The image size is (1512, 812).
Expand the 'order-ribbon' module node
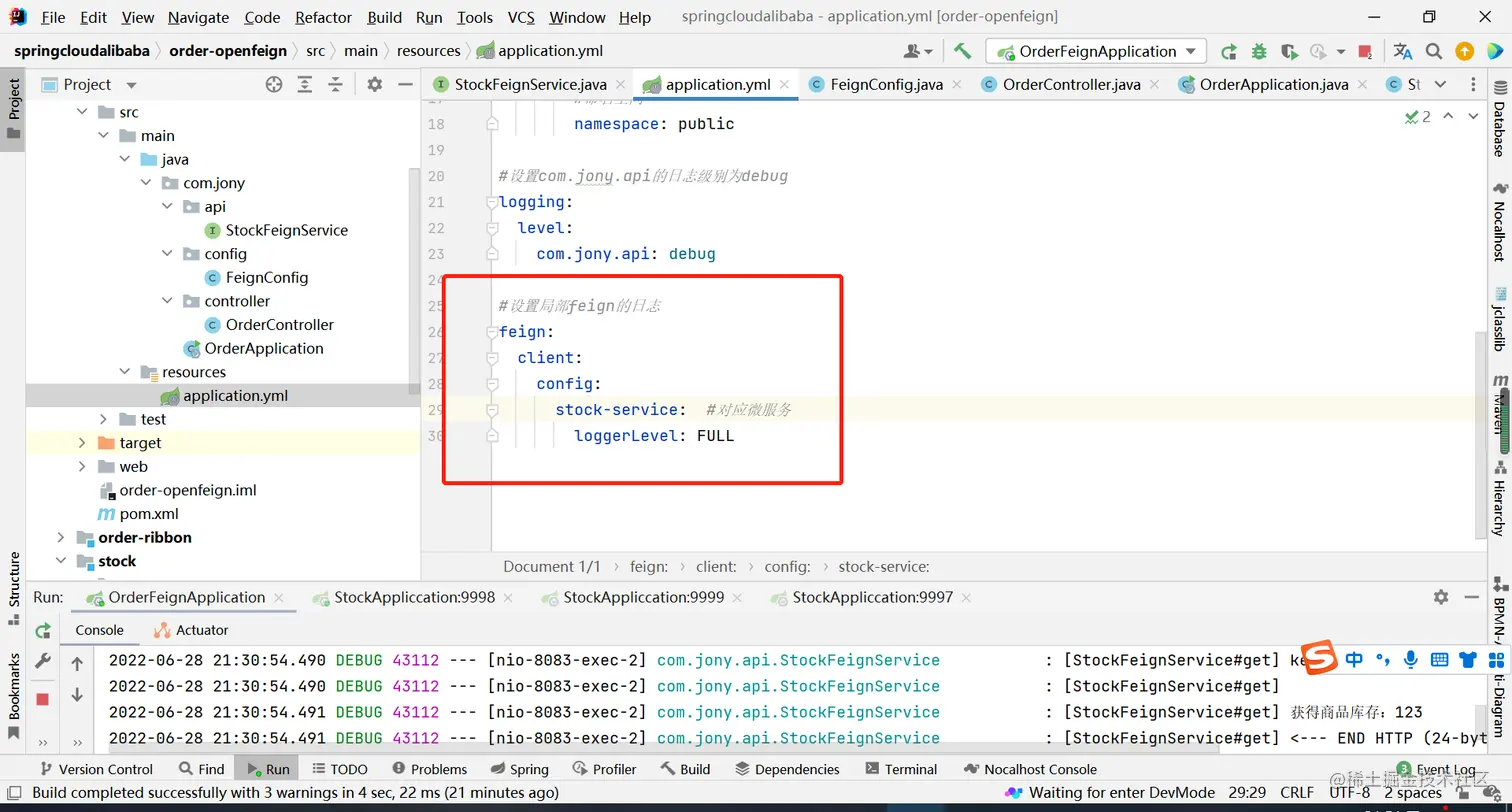coord(62,537)
